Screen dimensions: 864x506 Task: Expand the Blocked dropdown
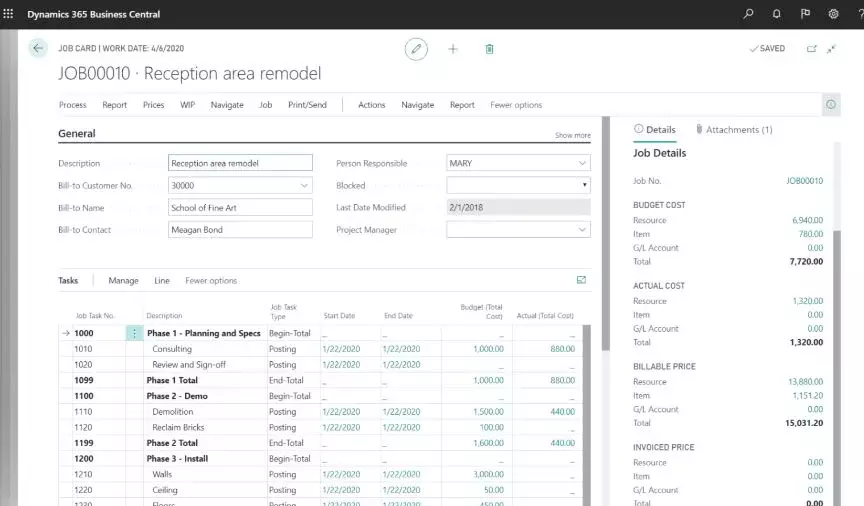tap(583, 185)
